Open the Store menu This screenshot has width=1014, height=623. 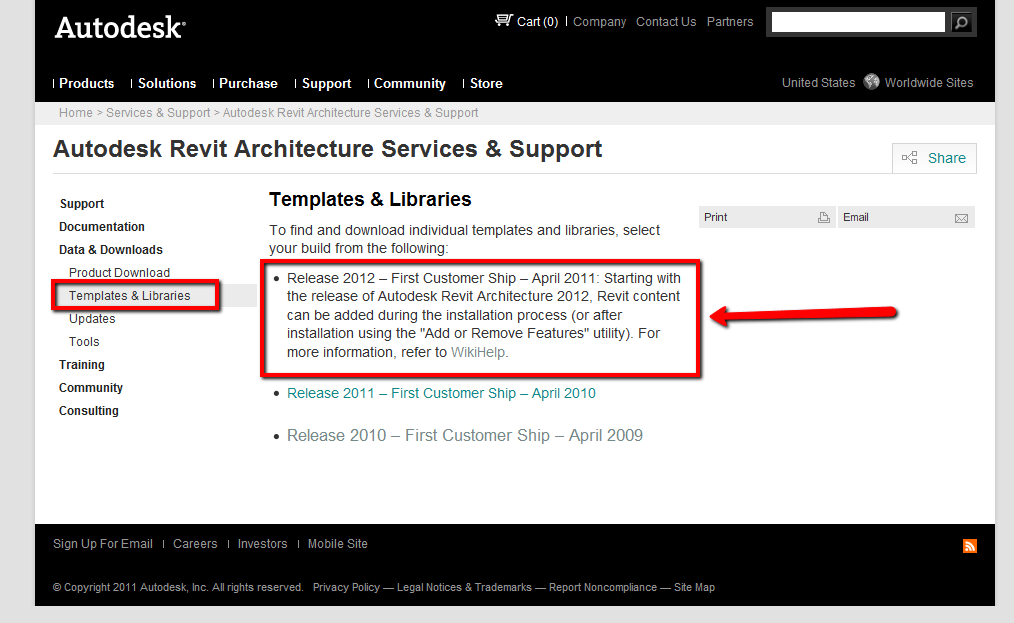(486, 83)
